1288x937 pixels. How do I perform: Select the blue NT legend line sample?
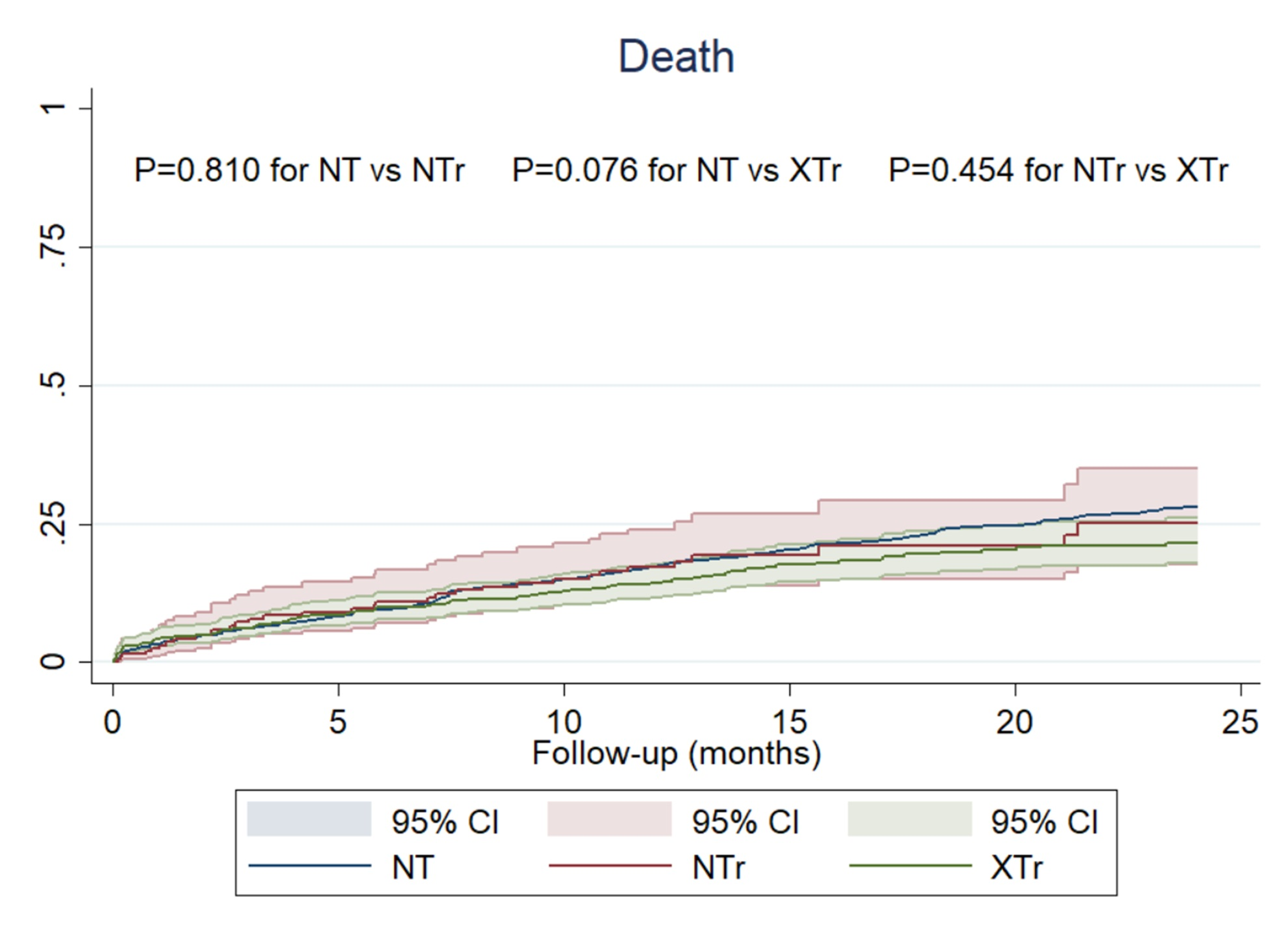tap(310, 865)
